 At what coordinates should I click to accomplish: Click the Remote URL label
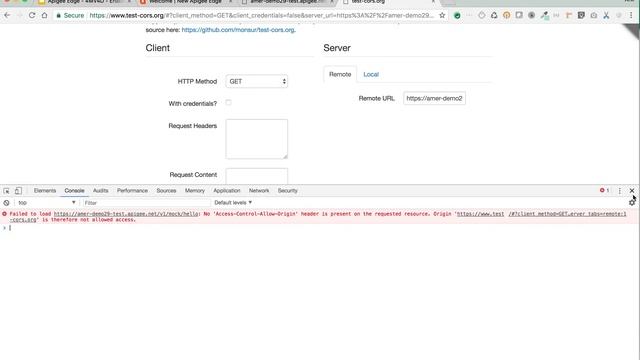click(376, 98)
